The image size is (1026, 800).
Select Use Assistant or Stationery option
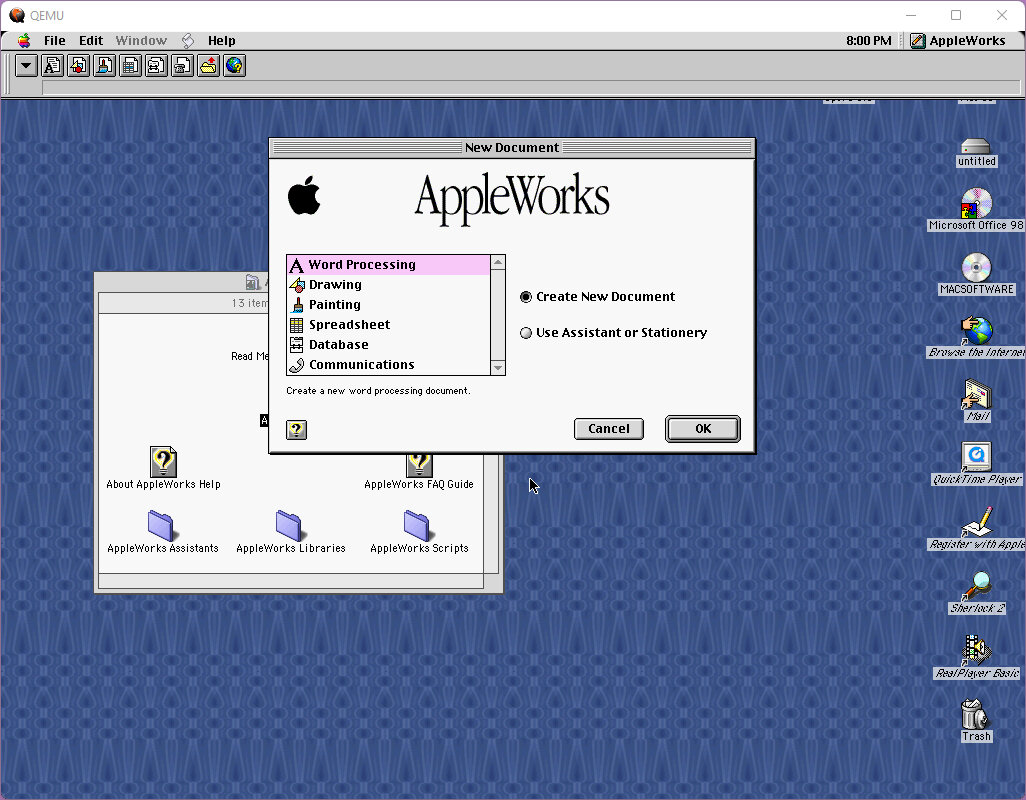click(x=526, y=333)
